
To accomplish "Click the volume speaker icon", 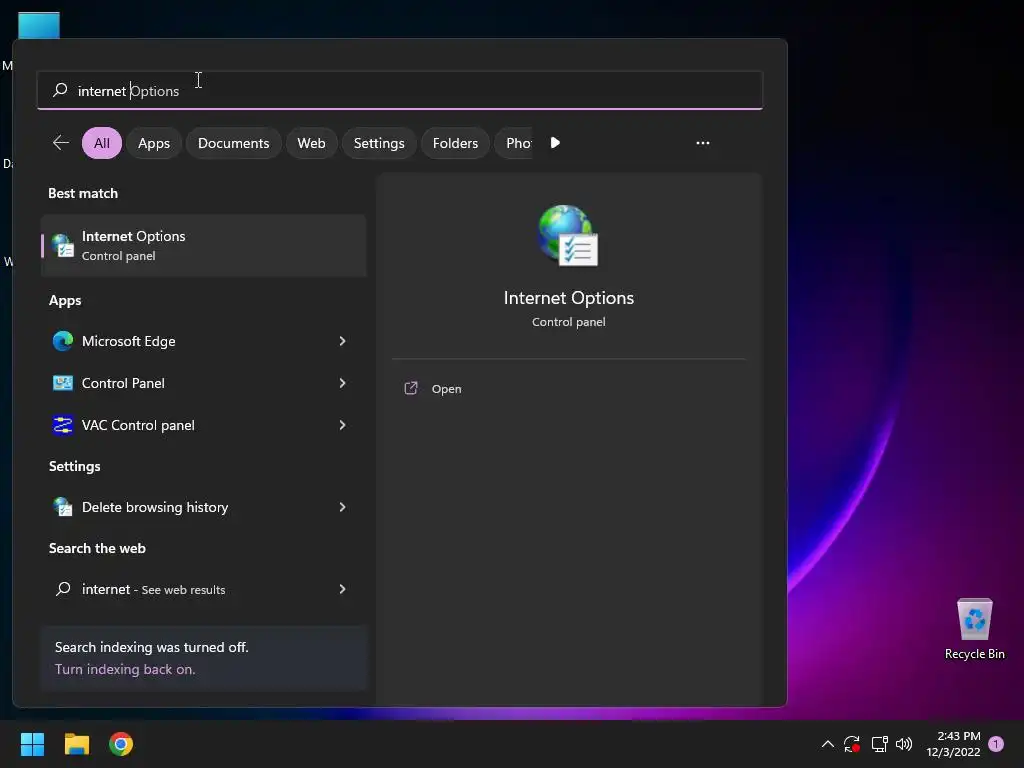I will [x=904, y=744].
